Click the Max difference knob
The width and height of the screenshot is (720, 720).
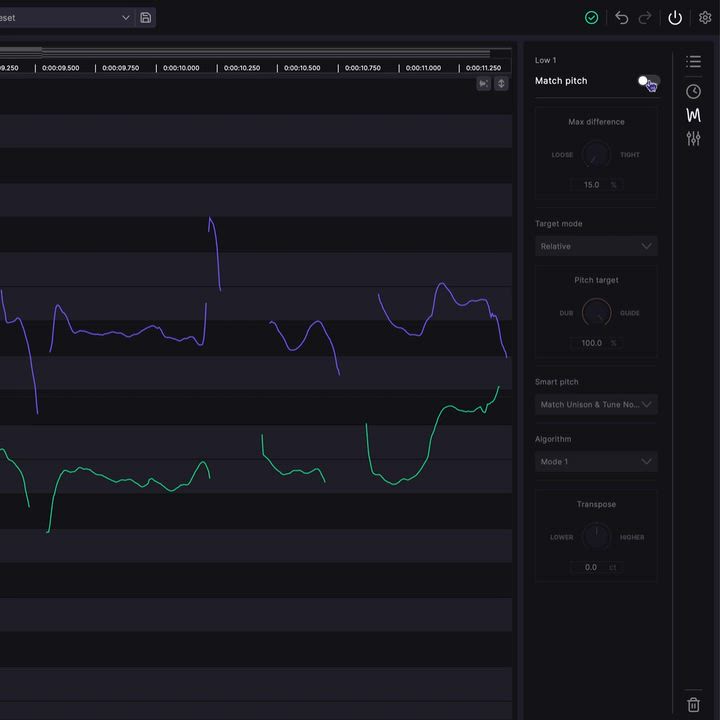click(x=596, y=155)
